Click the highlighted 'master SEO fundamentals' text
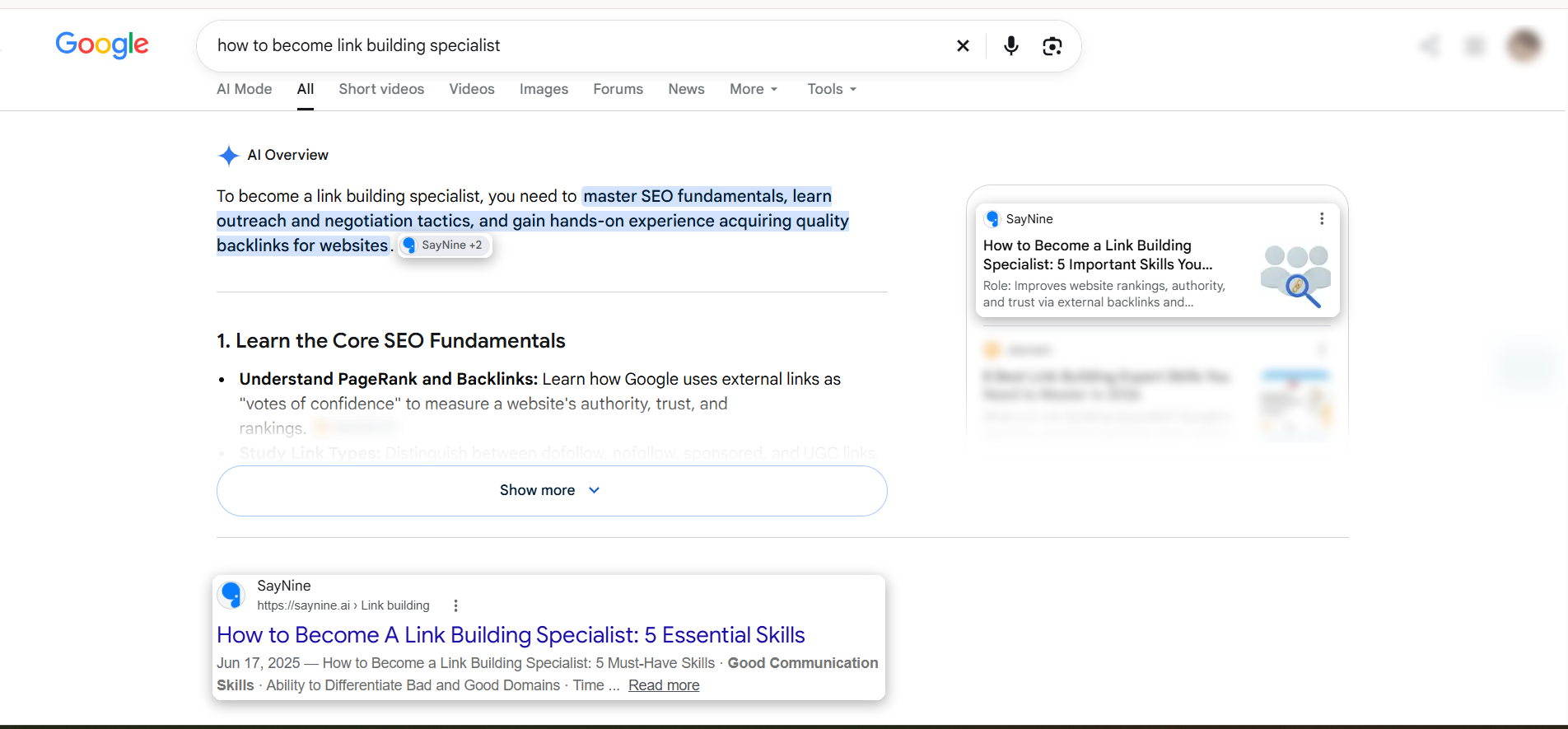This screenshot has width=1568, height=729. [684, 196]
